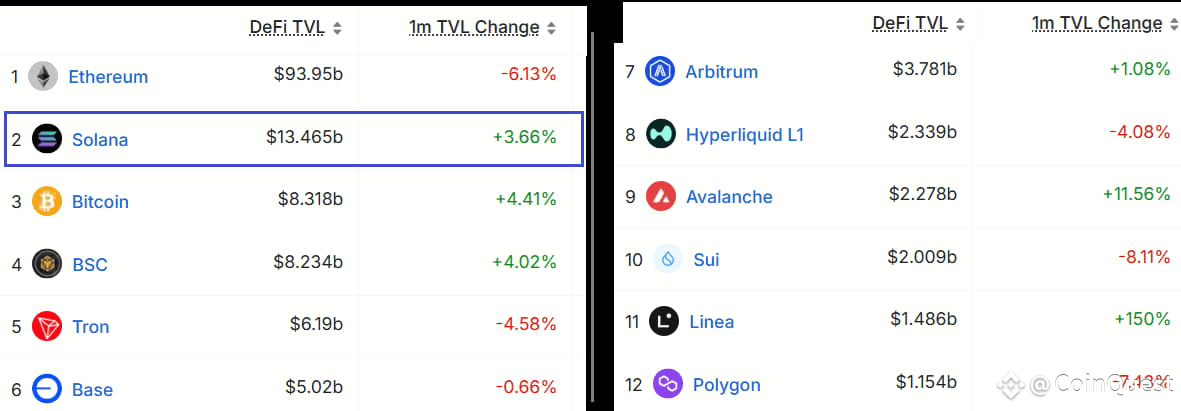Sort left table by 1m TVL Change arrows
Image resolution: width=1181 pixels, height=411 pixels.
coord(551,29)
